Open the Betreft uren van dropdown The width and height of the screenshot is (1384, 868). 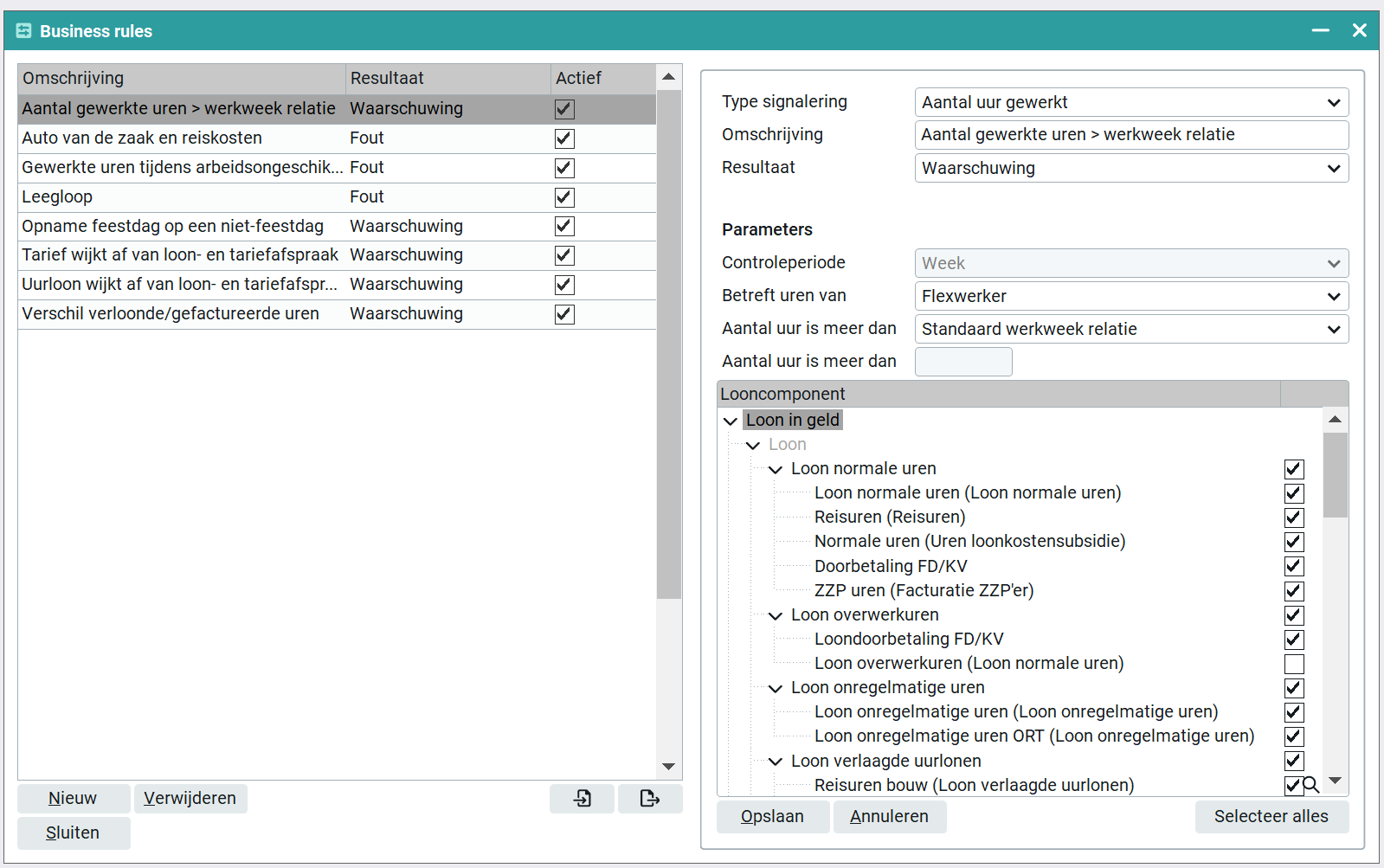1131,296
